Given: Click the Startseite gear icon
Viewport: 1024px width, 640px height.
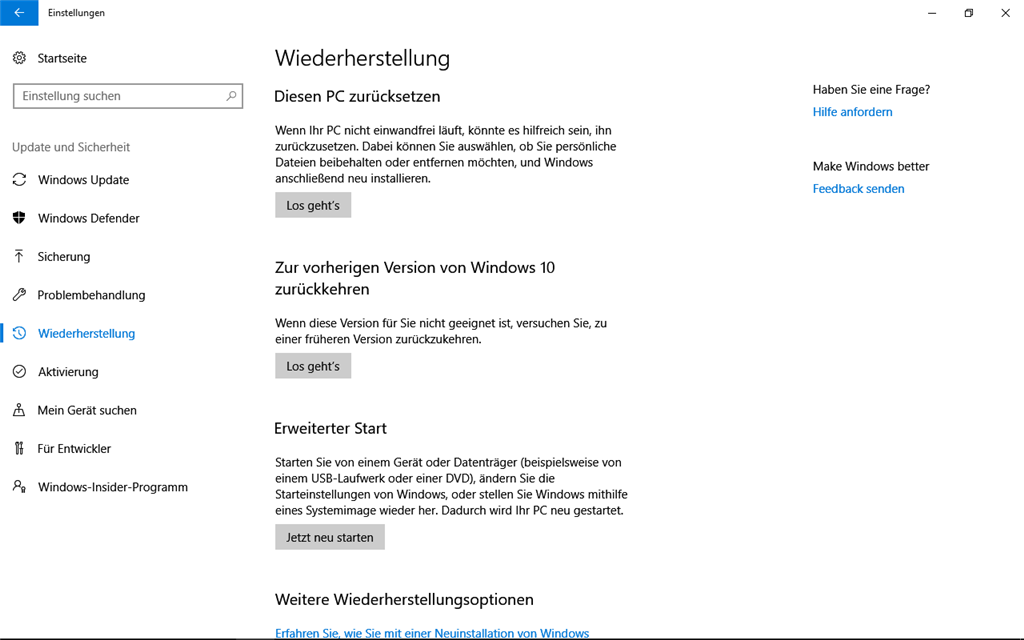Looking at the screenshot, I should pyautogui.click(x=20, y=58).
